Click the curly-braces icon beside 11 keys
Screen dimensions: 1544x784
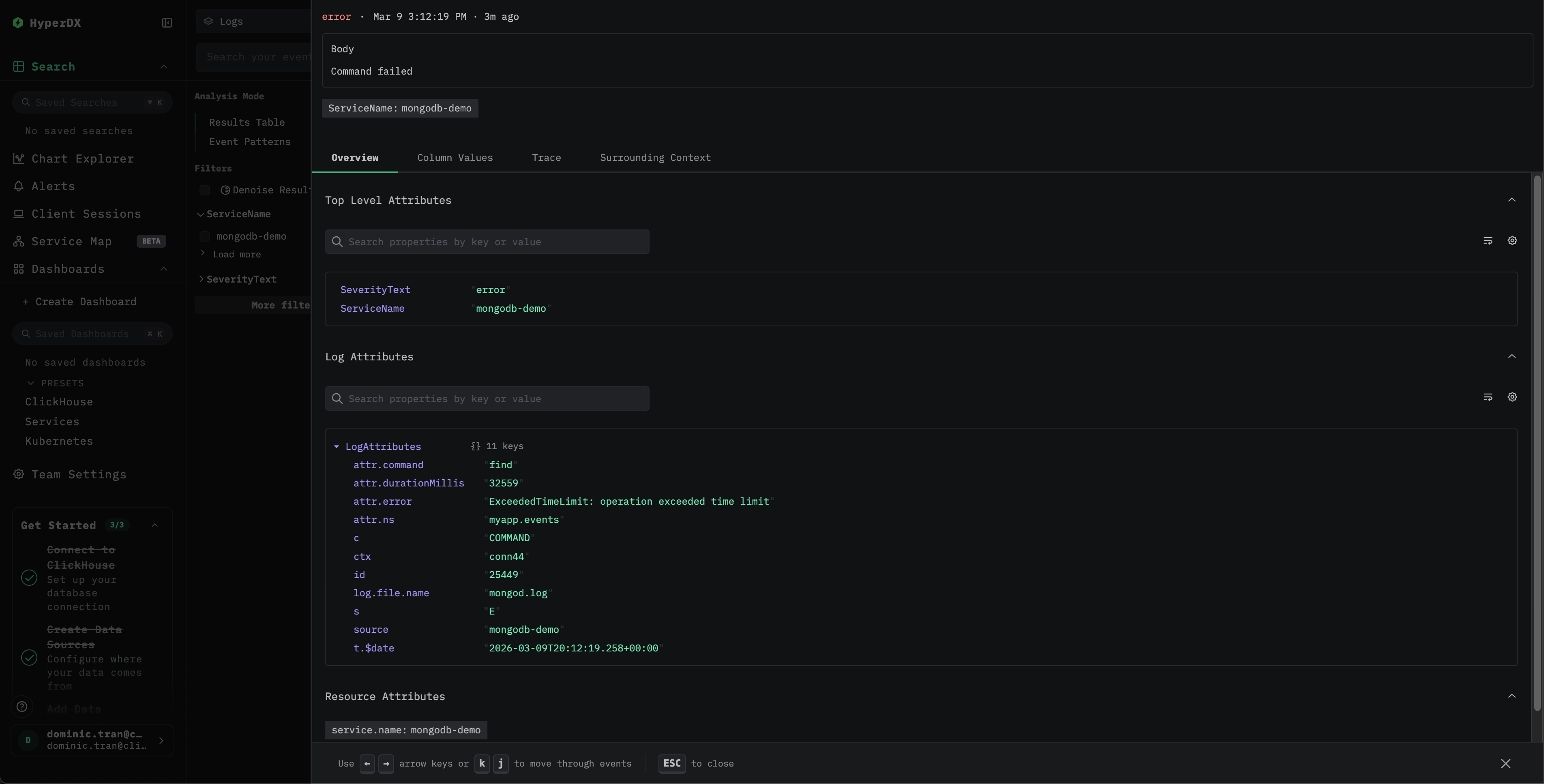pos(475,446)
